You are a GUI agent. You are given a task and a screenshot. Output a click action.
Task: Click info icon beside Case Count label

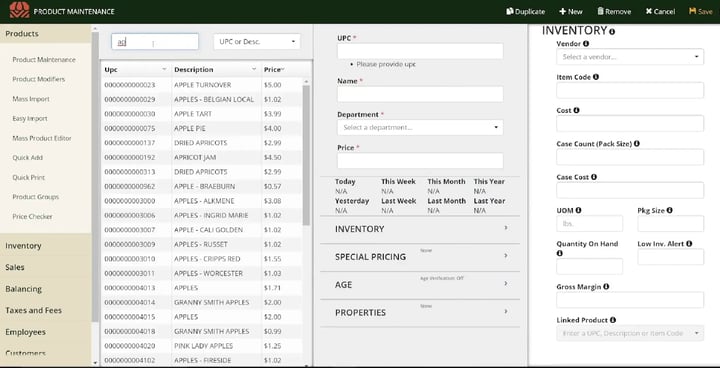(x=636, y=144)
